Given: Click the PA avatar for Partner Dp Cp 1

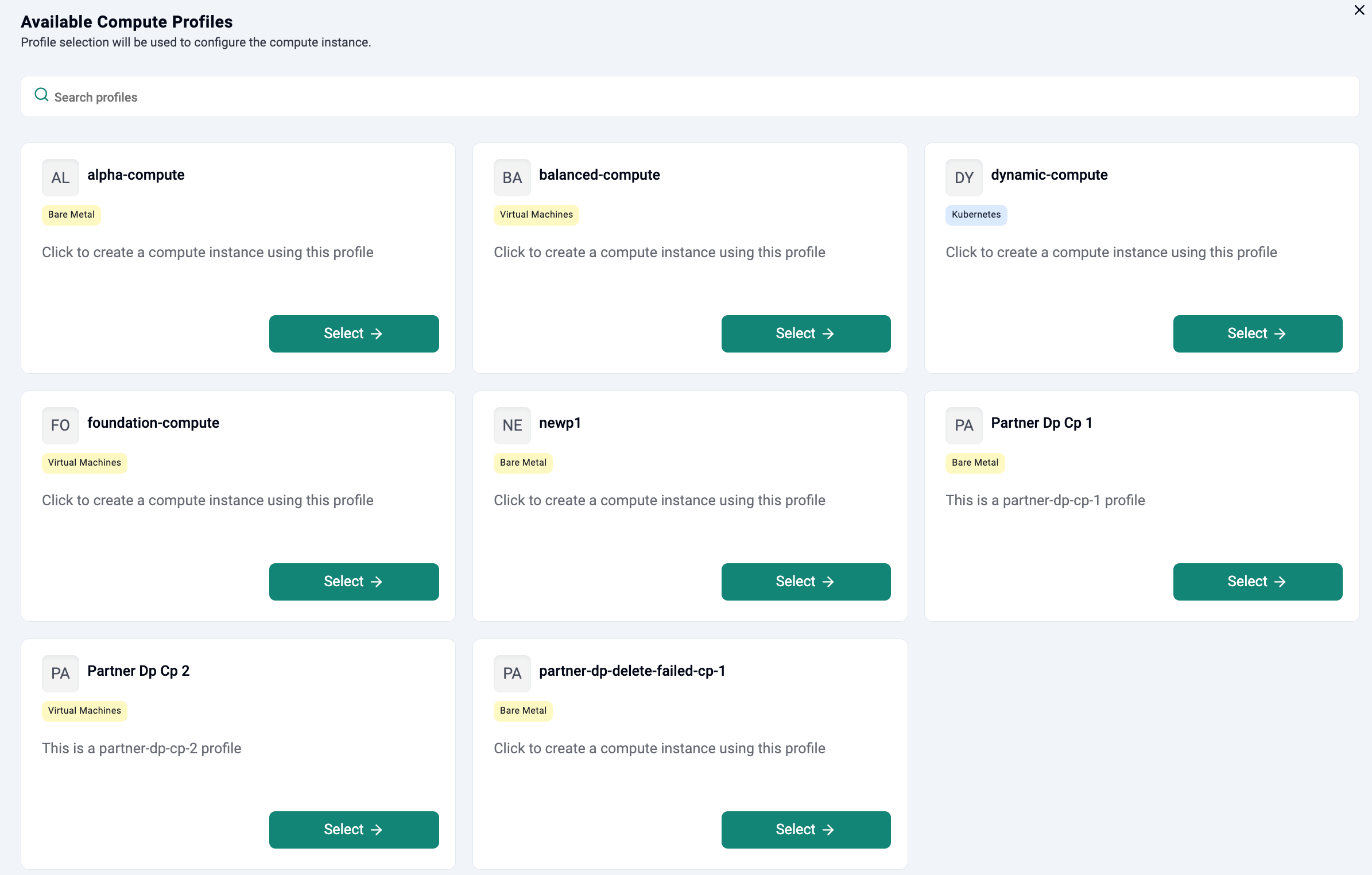Looking at the screenshot, I should tap(964, 425).
